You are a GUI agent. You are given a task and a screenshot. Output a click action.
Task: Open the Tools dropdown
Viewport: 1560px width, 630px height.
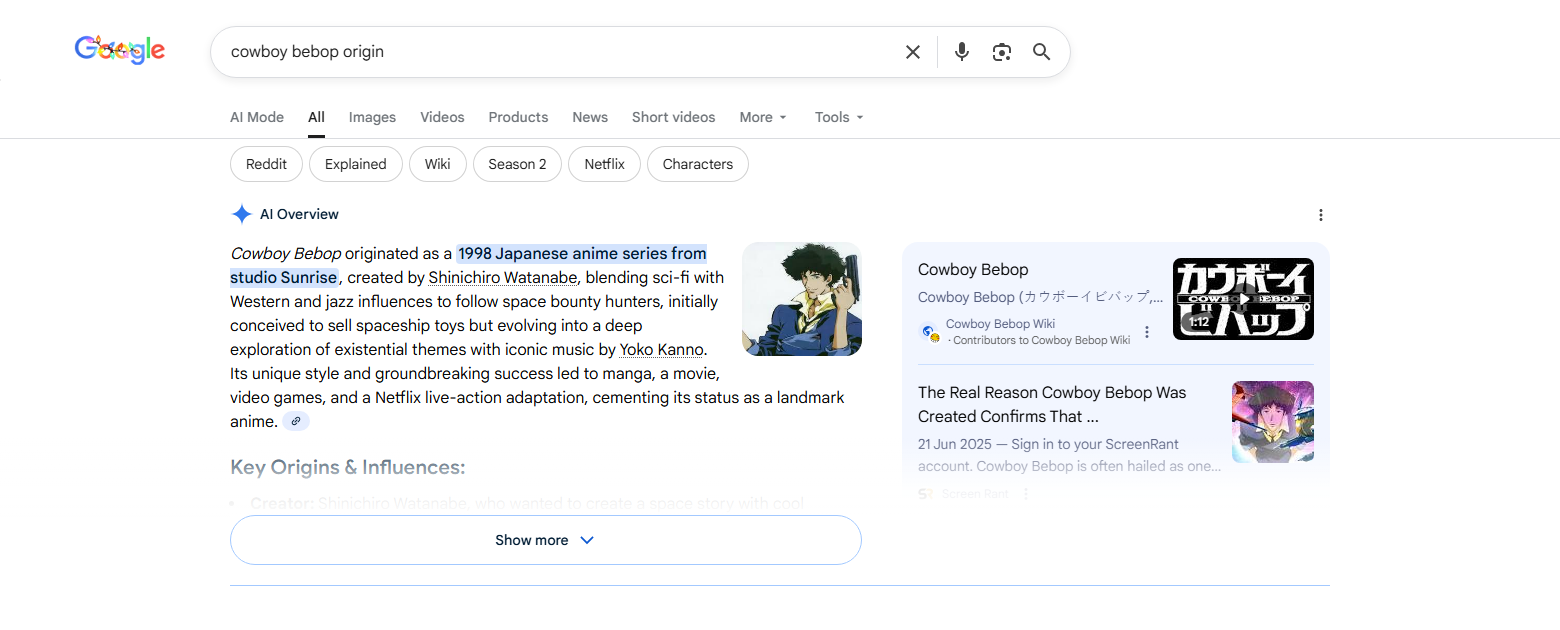(x=839, y=117)
